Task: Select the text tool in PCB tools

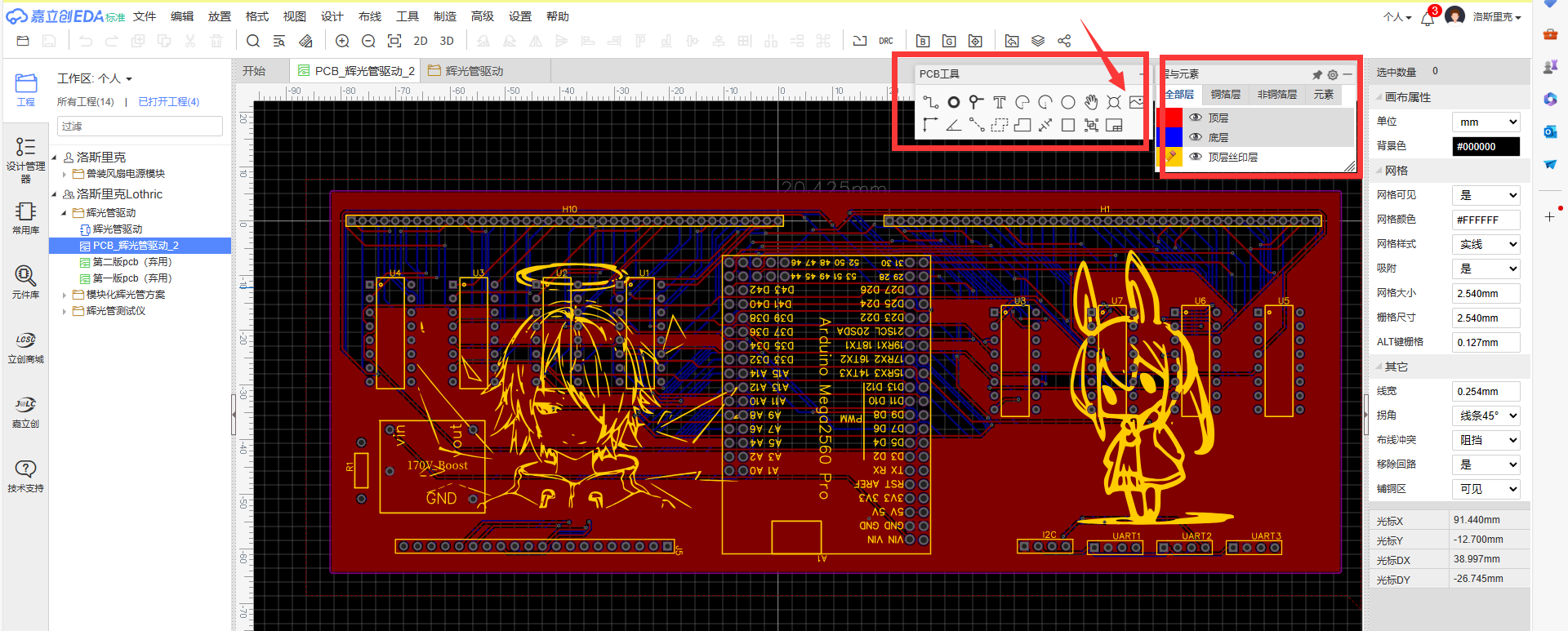Action: (999, 102)
